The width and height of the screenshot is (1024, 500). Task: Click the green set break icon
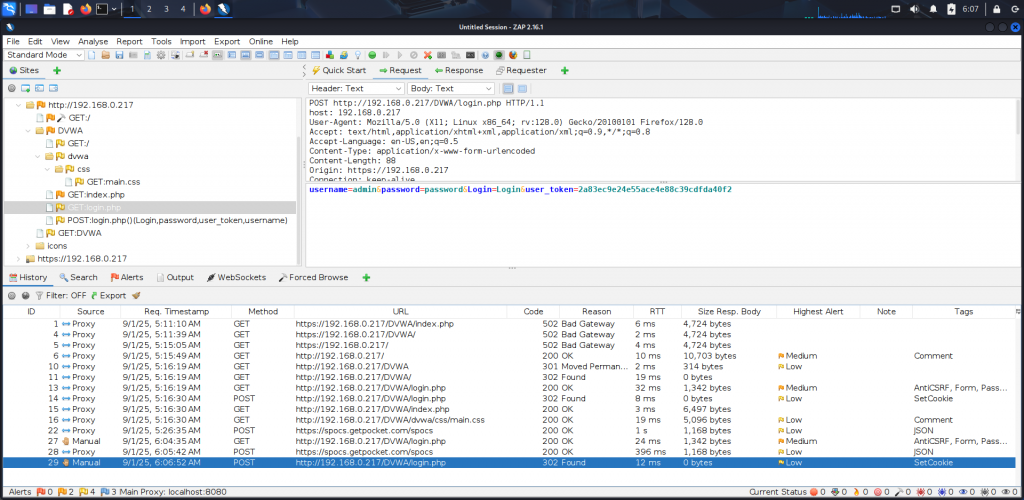click(372, 55)
